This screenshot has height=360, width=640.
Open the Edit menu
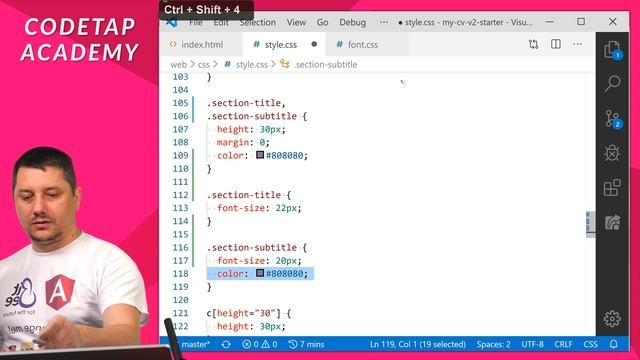[221, 23]
